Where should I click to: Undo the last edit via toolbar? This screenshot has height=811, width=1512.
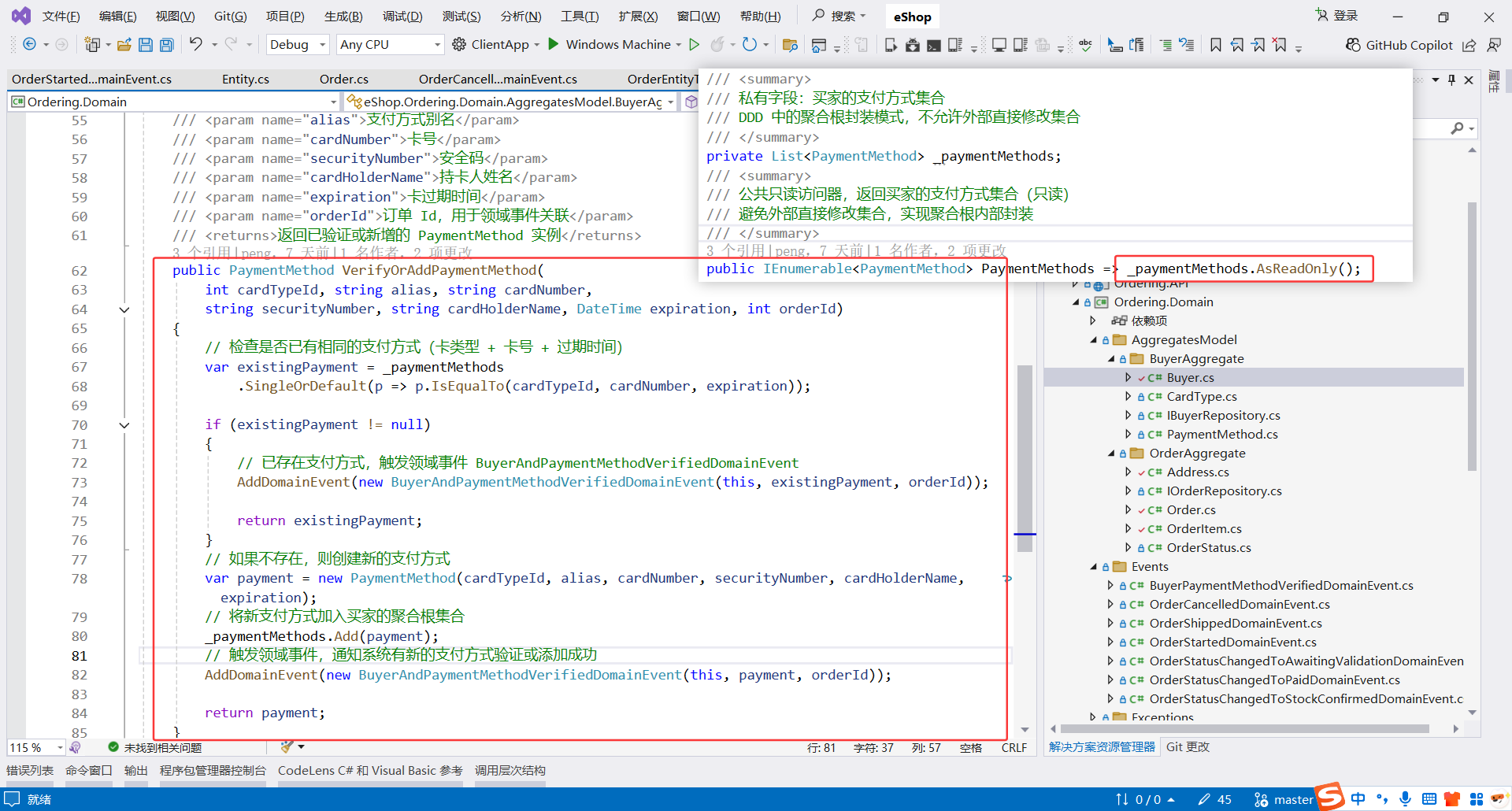click(x=196, y=45)
